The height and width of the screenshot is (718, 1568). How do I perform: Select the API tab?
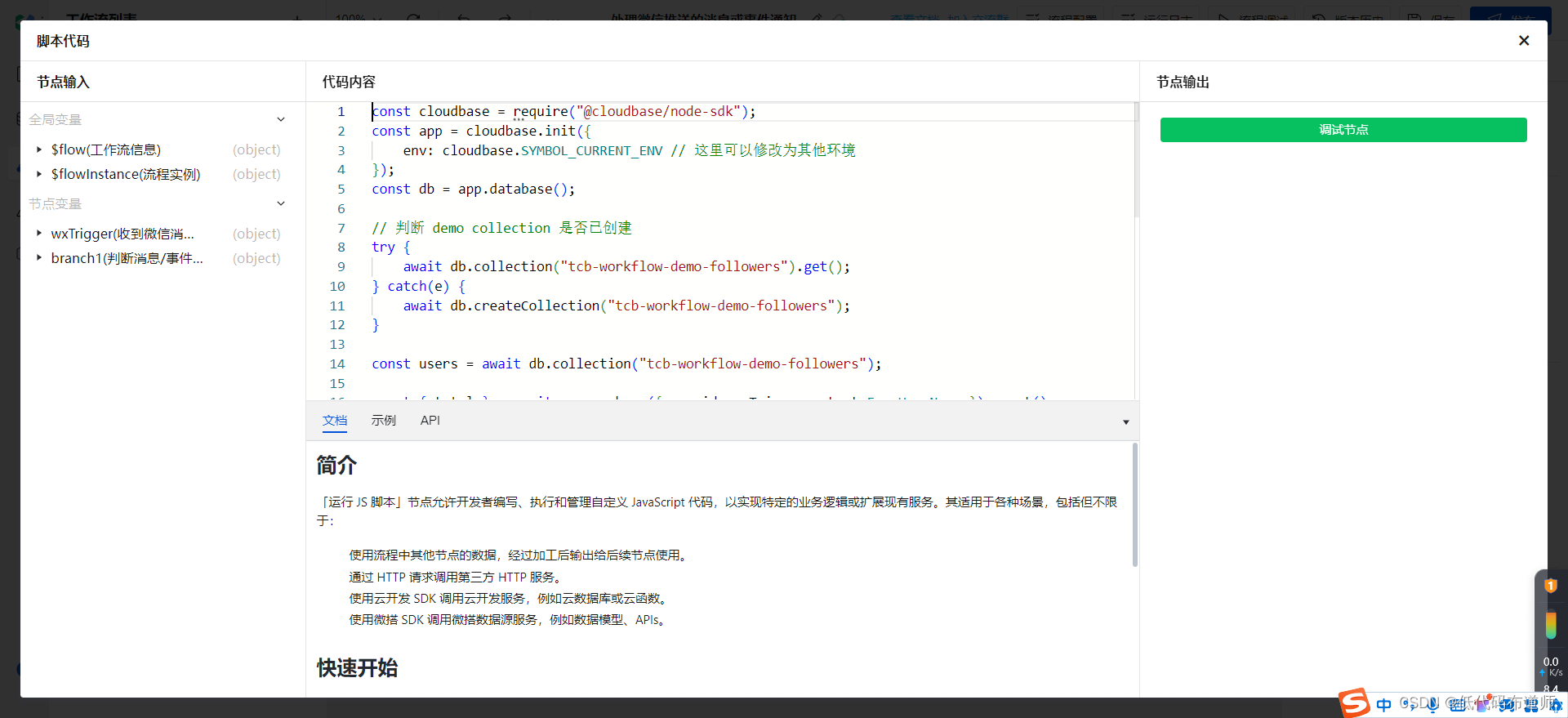pos(430,421)
